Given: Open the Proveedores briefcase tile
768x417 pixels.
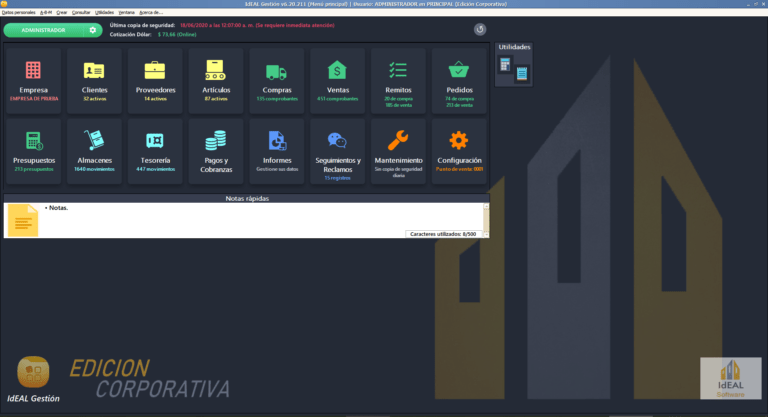Looking at the screenshot, I should (x=155, y=80).
